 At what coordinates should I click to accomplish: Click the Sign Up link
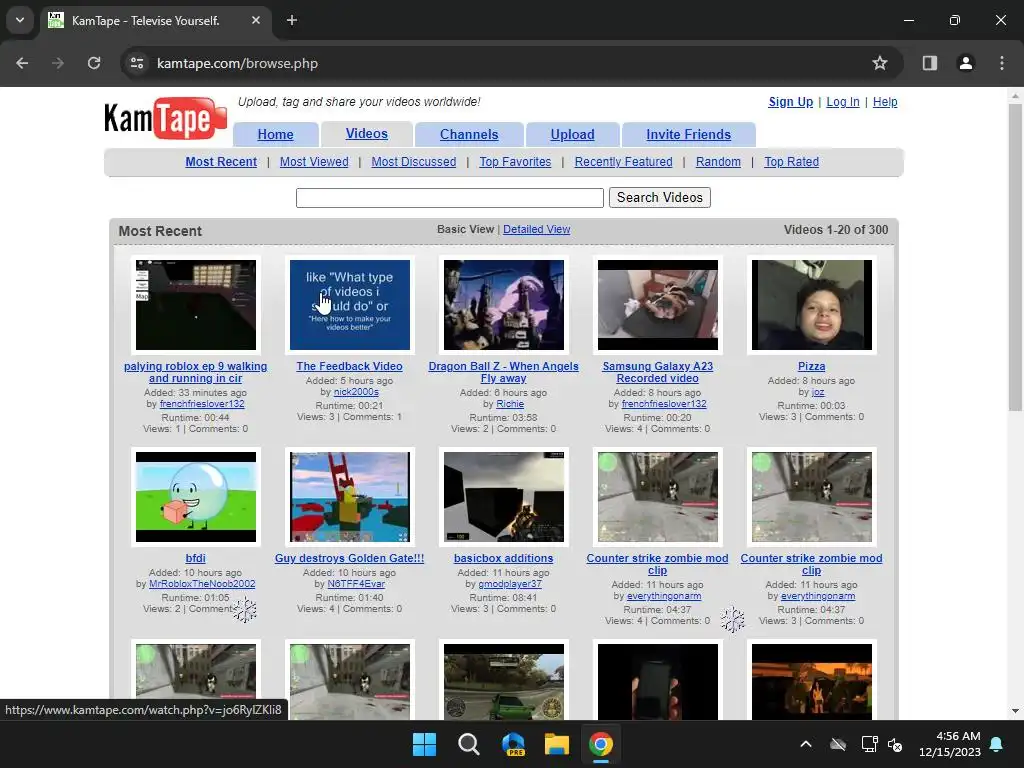[x=790, y=102]
